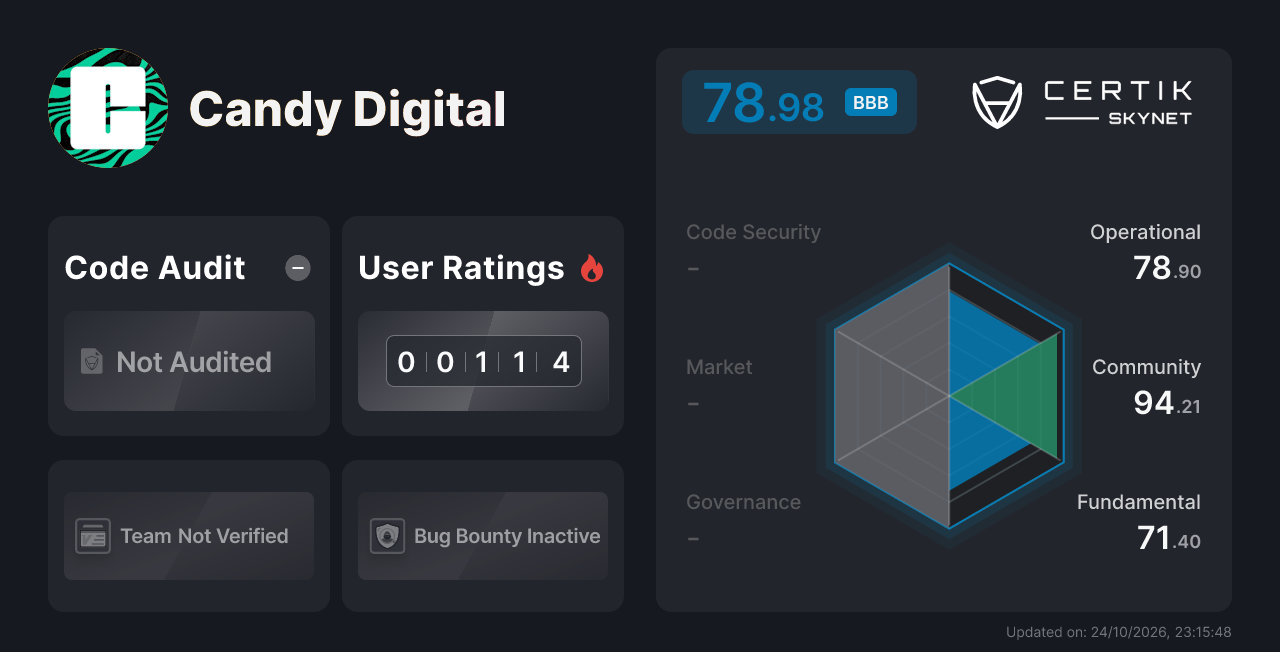The width and height of the screenshot is (1280, 652).
Task: Click the Fundamental score 71.40
Action: pyautogui.click(x=1169, y=538)
